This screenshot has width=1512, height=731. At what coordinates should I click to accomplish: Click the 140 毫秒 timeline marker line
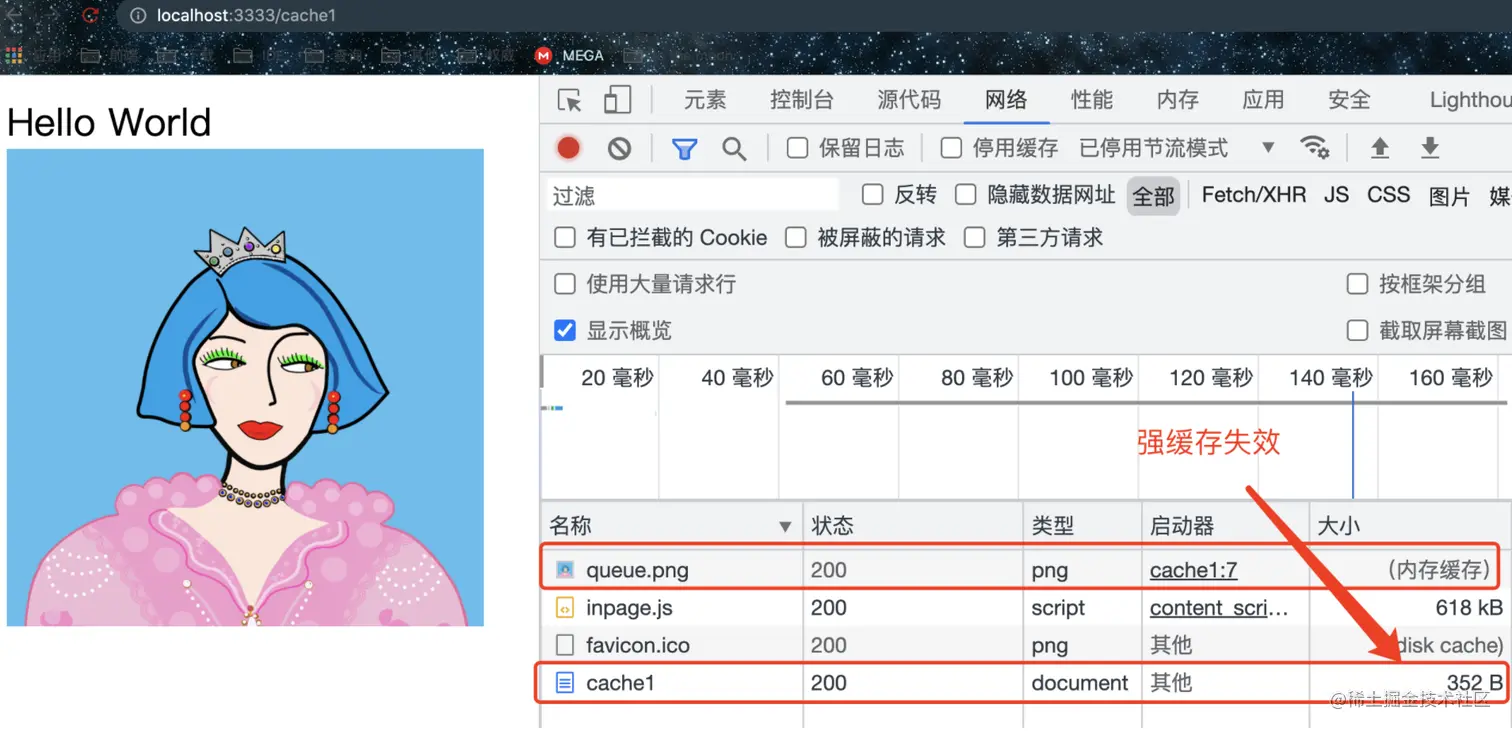point(1352,445)
